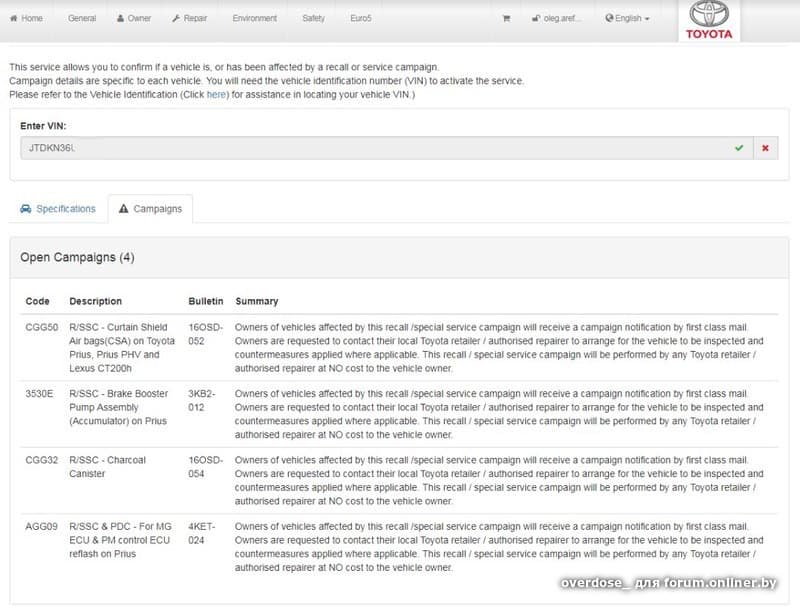Select campaign code CGG32
Screen dimensions: 800x606
(42, 460)
